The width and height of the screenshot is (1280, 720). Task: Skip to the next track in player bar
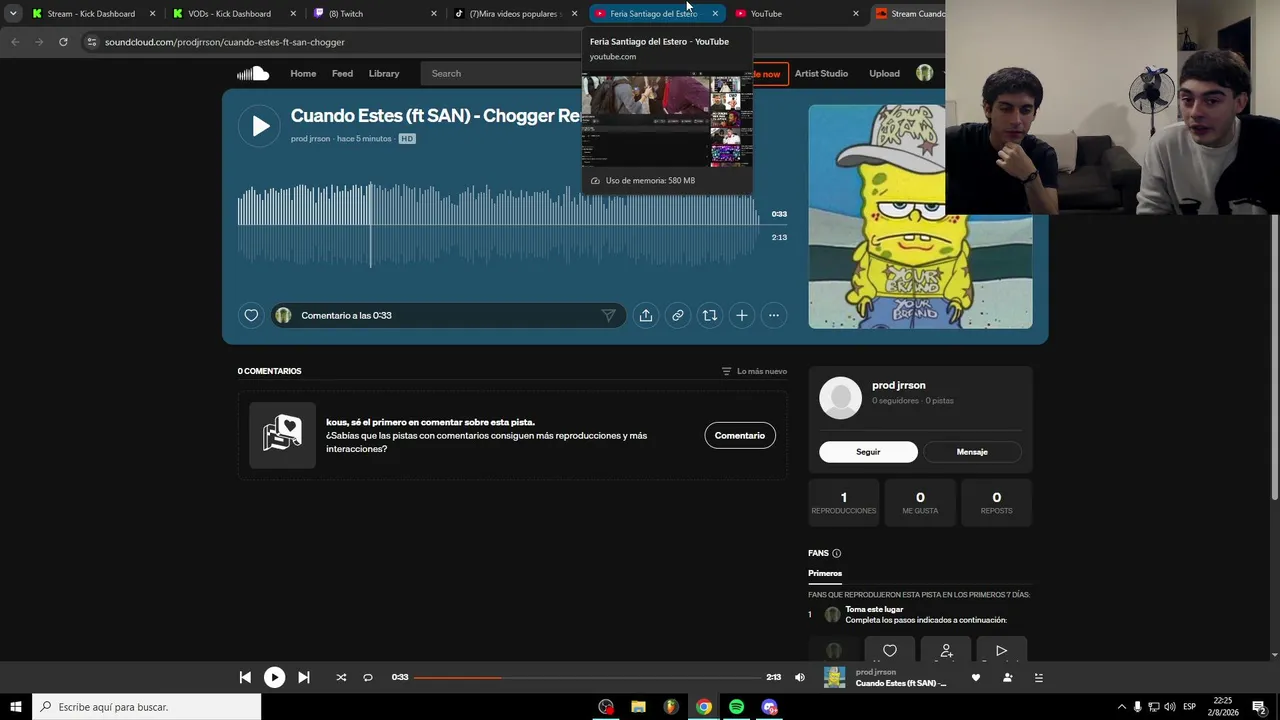pyautogui.click(x=304, y=677)
